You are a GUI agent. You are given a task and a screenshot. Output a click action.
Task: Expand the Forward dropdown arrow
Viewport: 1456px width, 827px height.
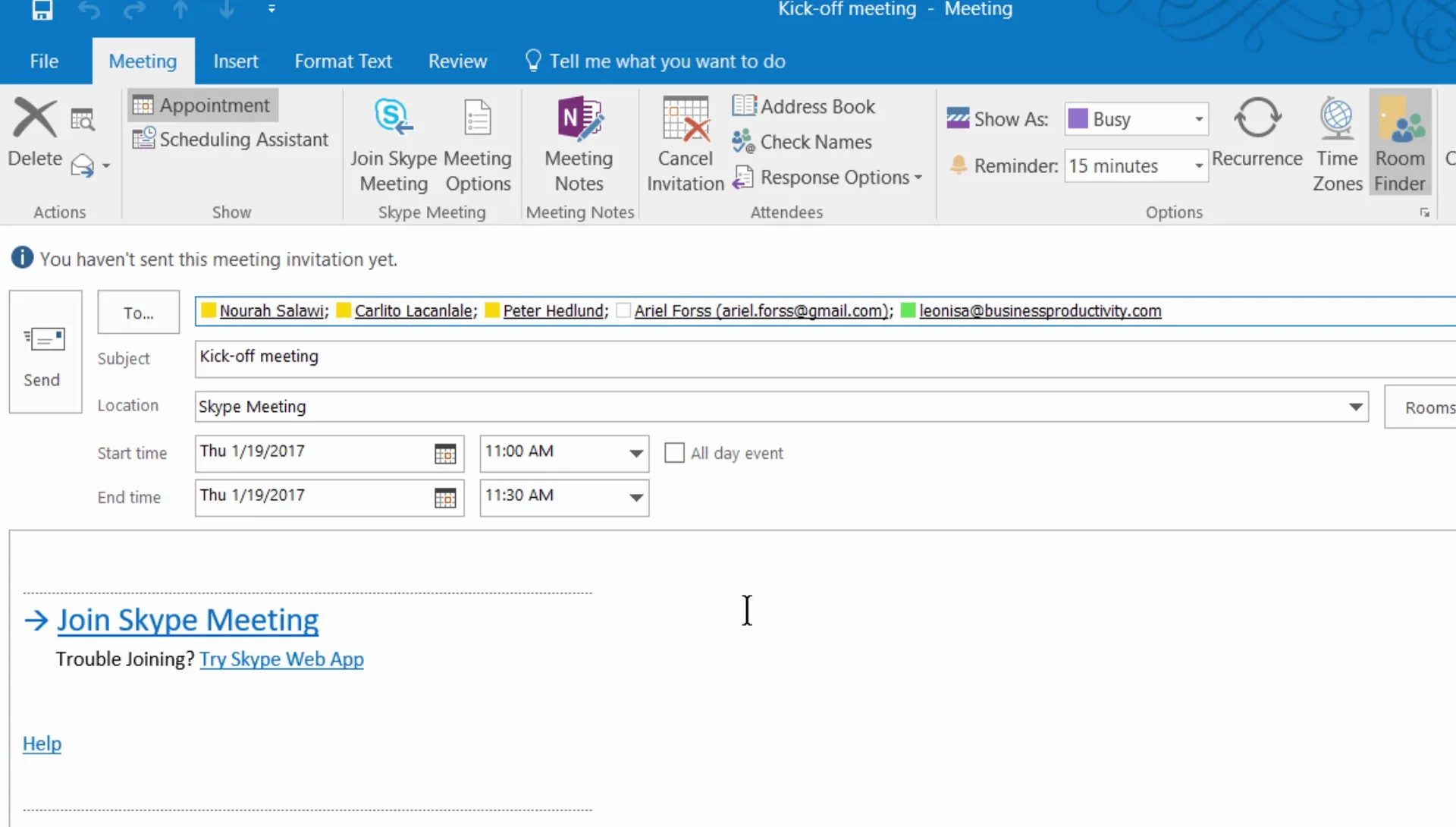pos(106,165)
